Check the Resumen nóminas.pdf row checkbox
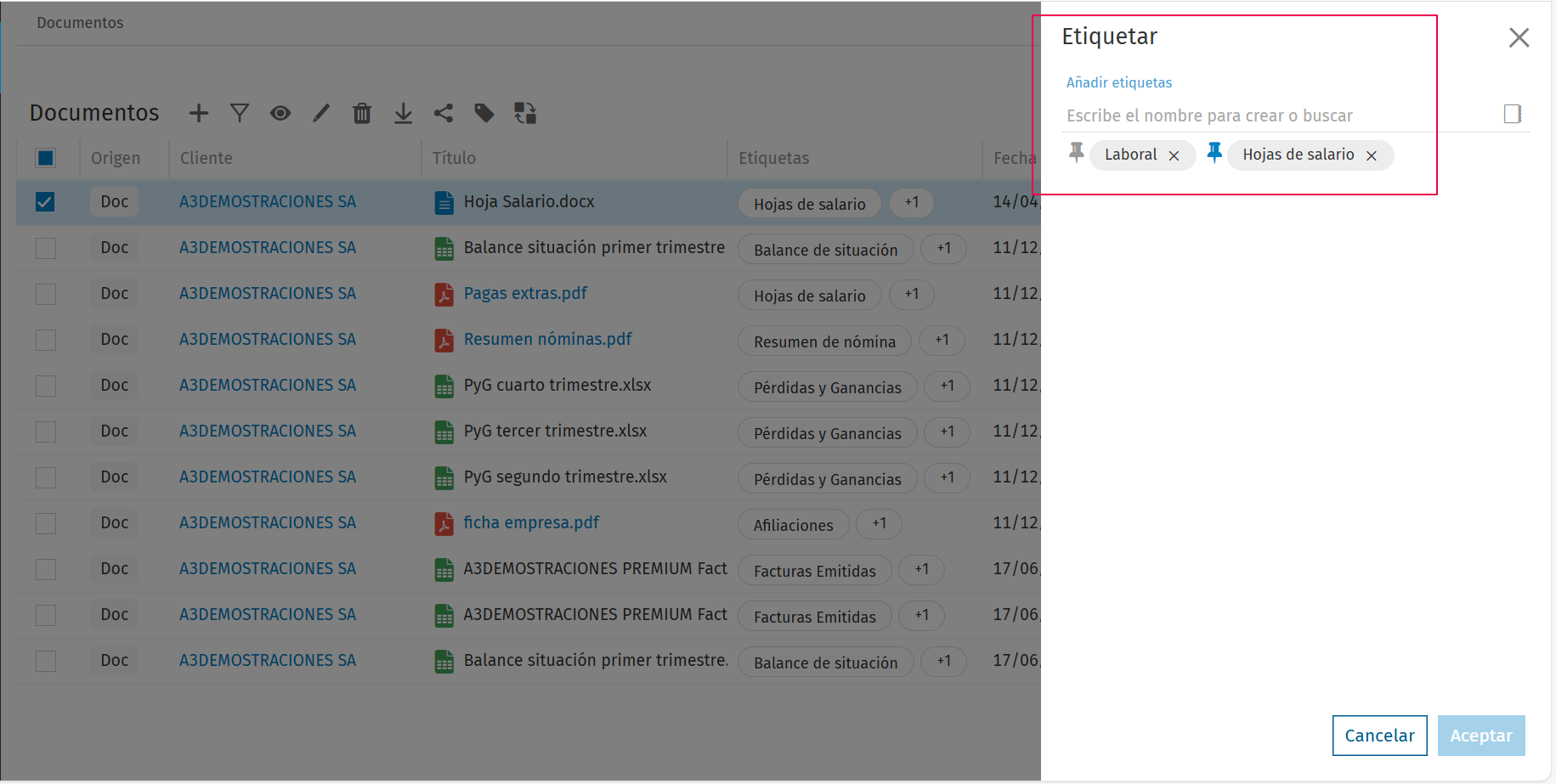 (46, 340)
